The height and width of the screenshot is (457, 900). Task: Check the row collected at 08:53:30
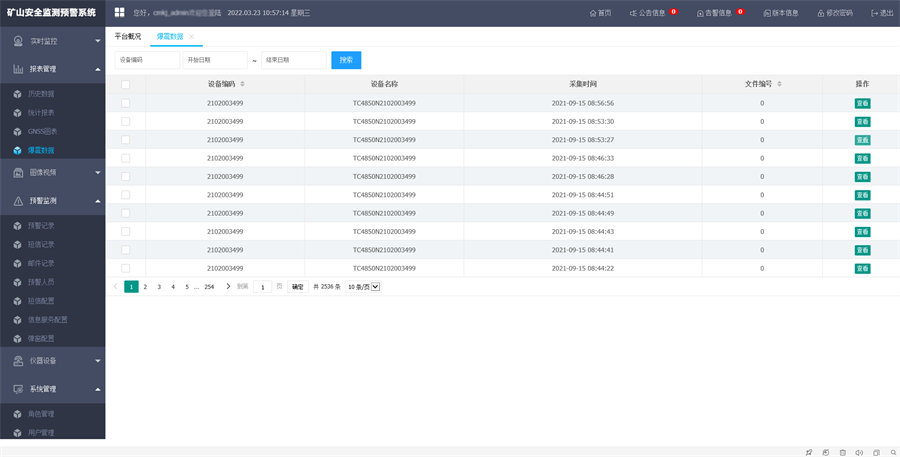point(126,122)
